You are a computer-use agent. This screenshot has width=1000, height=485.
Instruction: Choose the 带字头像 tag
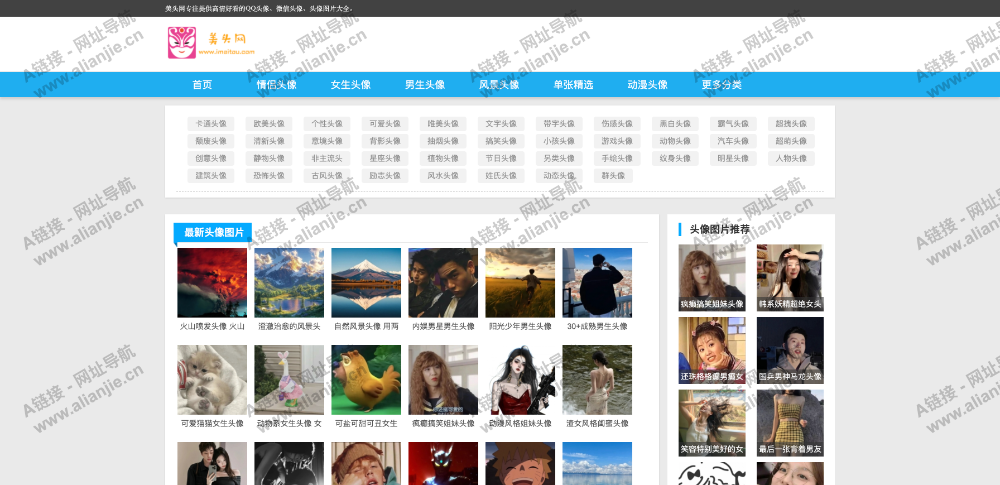559,124
